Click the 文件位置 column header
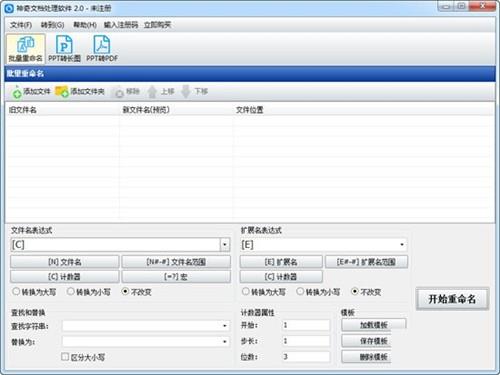This screenshot has height=375, width=500. (363, 110)
